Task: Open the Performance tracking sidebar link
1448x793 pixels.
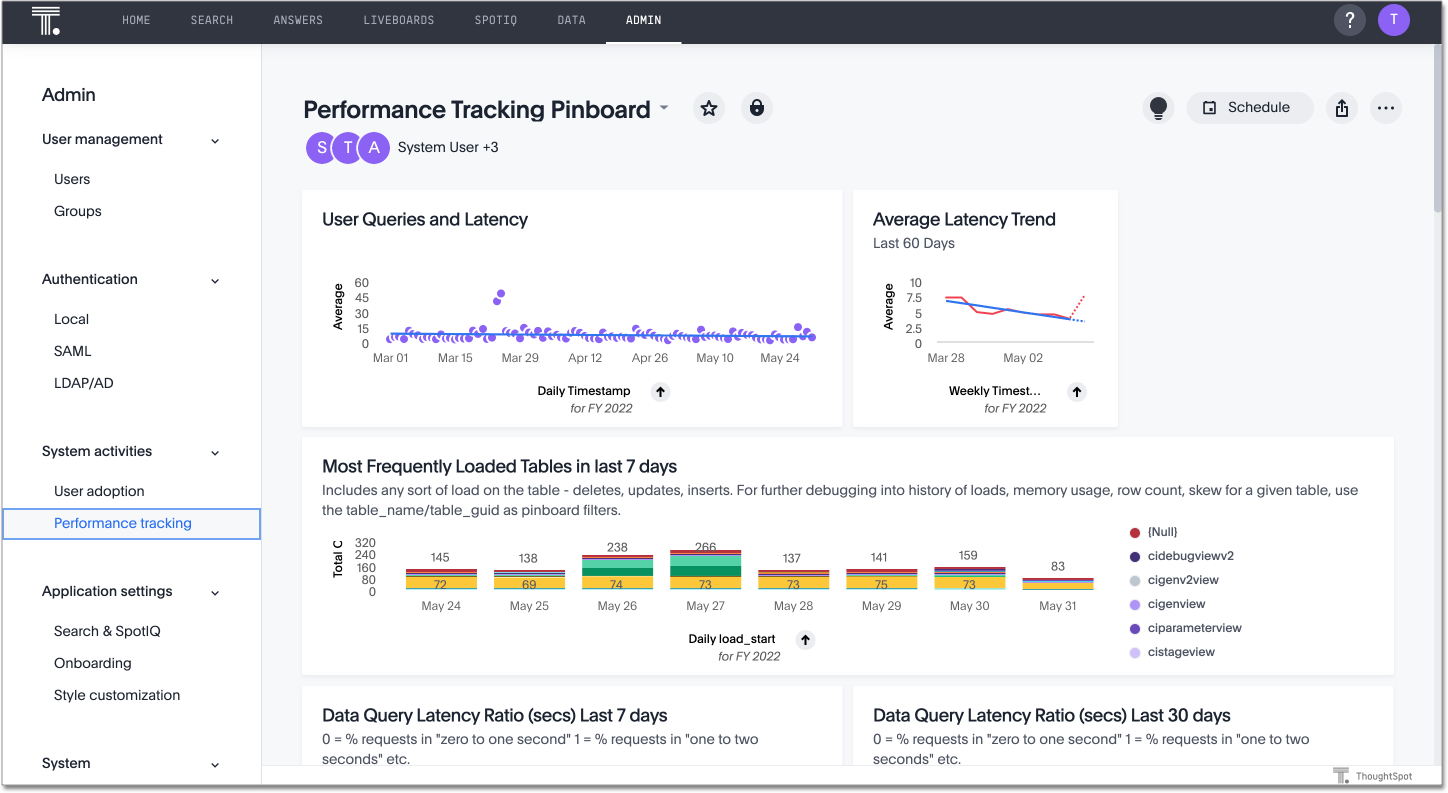Action: pyautogui.click(x=122, y=523)
